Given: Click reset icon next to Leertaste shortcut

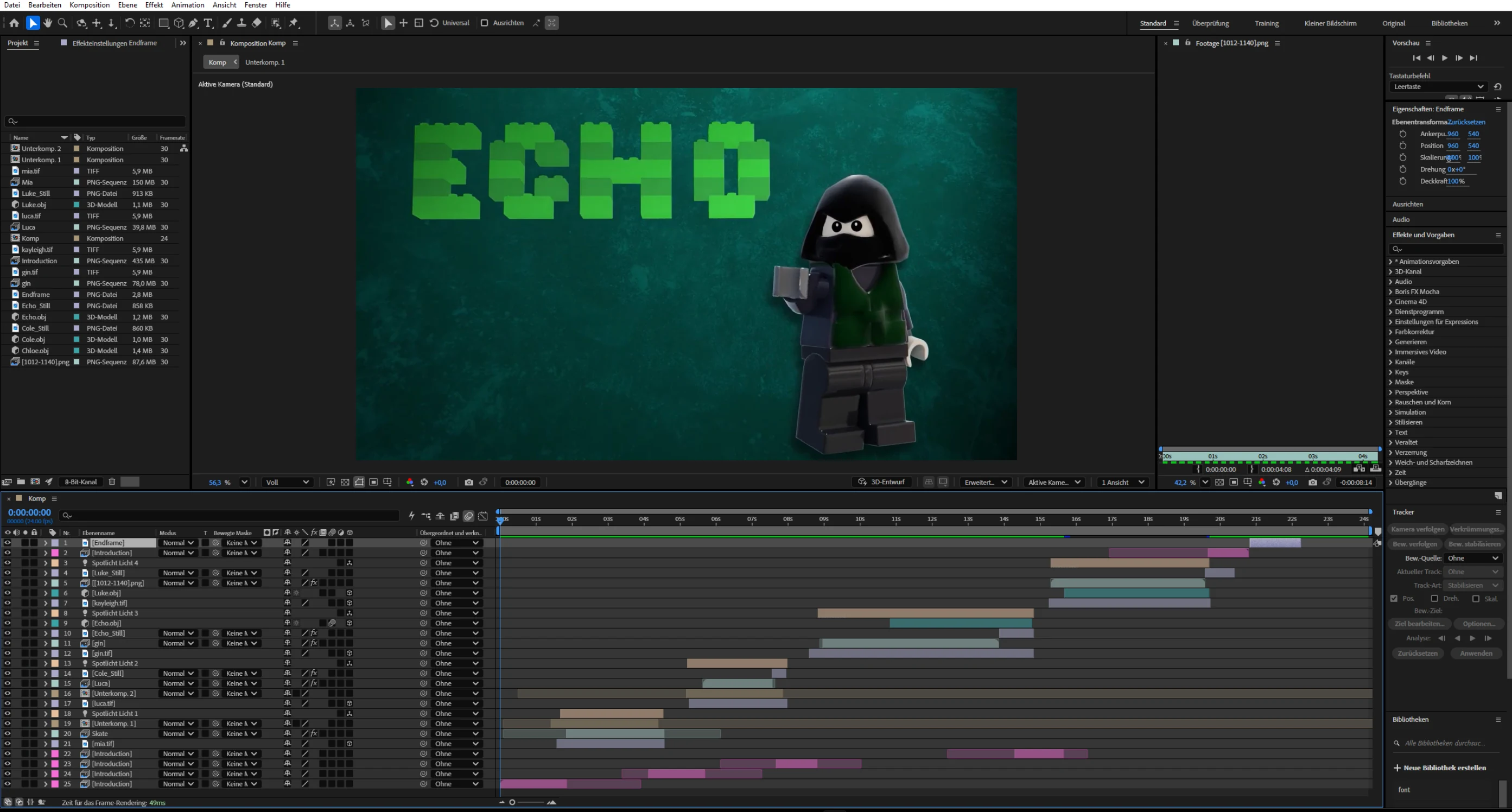Looking at the screenshot, I should click(1497, 86).
